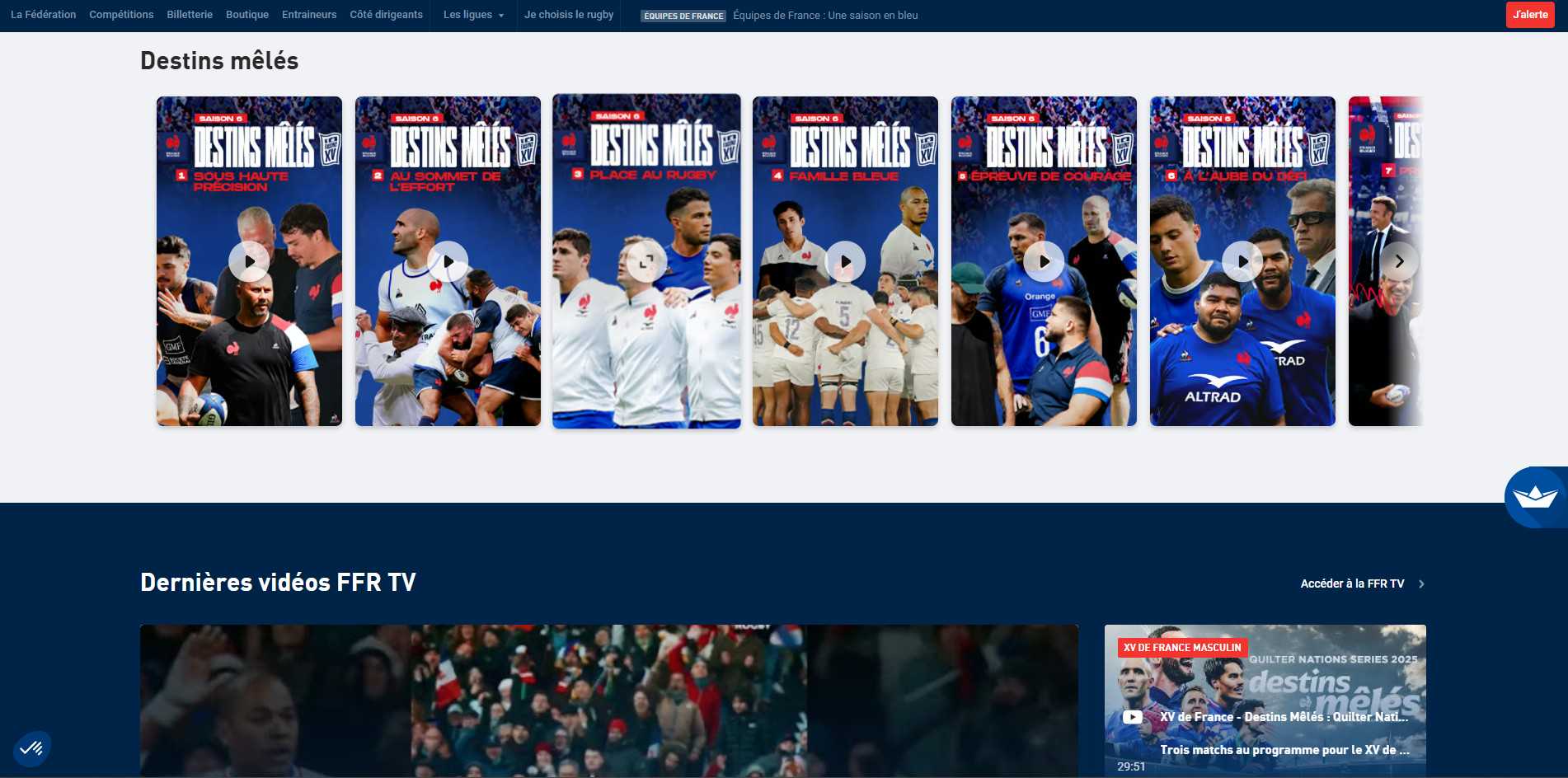Click the double-checkmark badge in the corner
The image size is (1568, 778).
[x=32, y=748]
